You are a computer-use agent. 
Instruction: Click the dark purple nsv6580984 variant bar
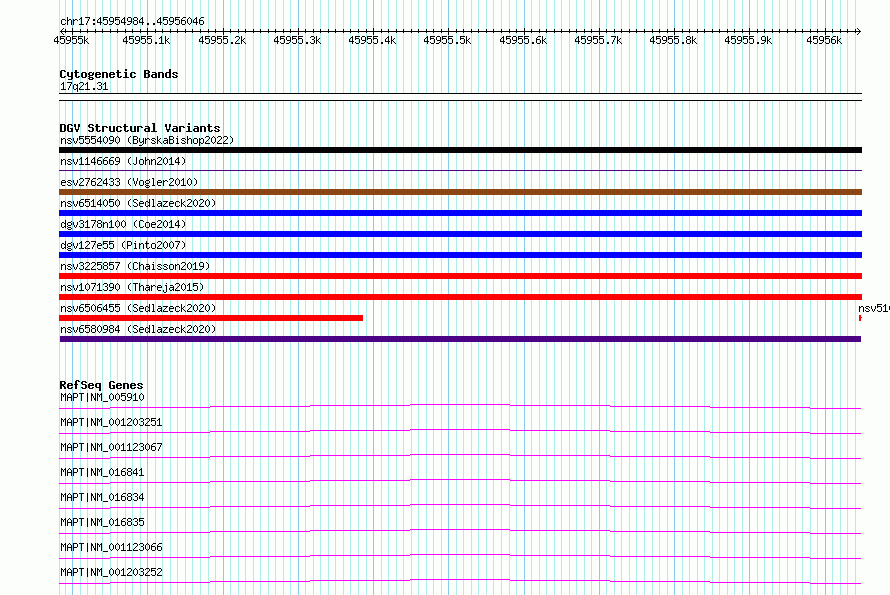click(x=460, y=339)
